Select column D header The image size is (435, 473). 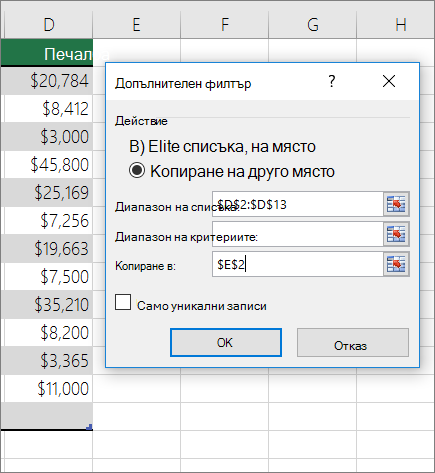pyautogui.click(x=49, y=25)
